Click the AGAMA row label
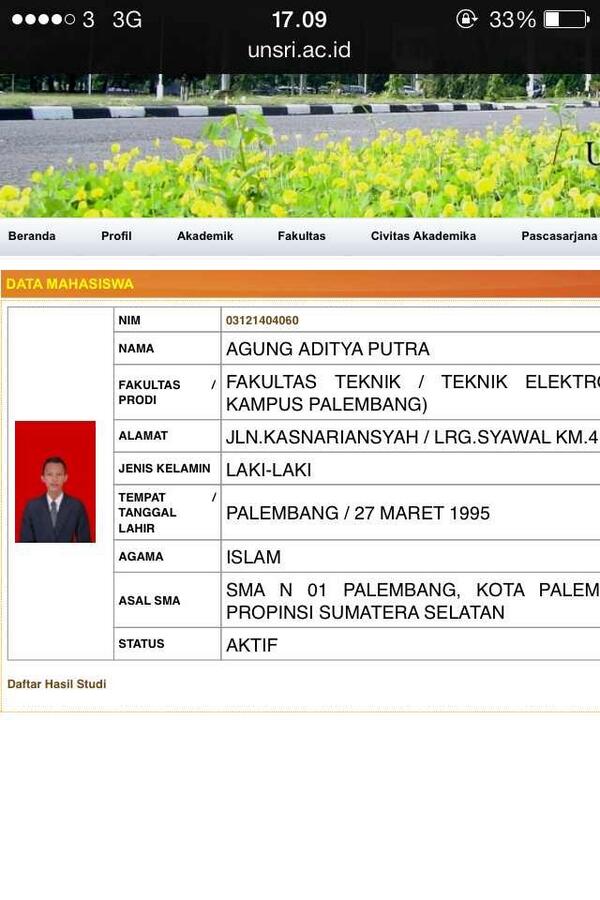This screenshot has width=600, height=900. click(x=141, y=556)
